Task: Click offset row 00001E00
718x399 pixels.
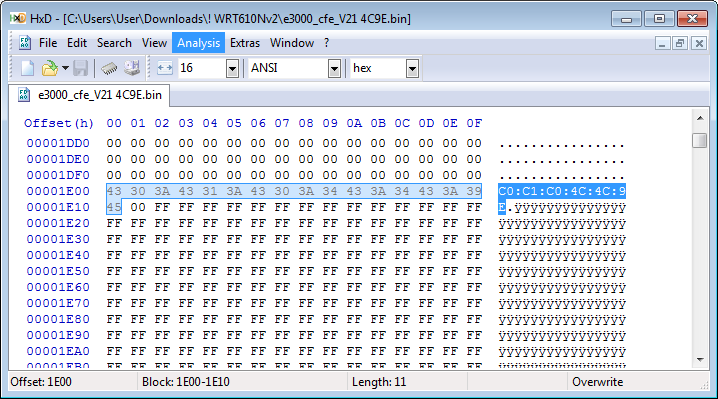Action: click(x=58, y=191)
